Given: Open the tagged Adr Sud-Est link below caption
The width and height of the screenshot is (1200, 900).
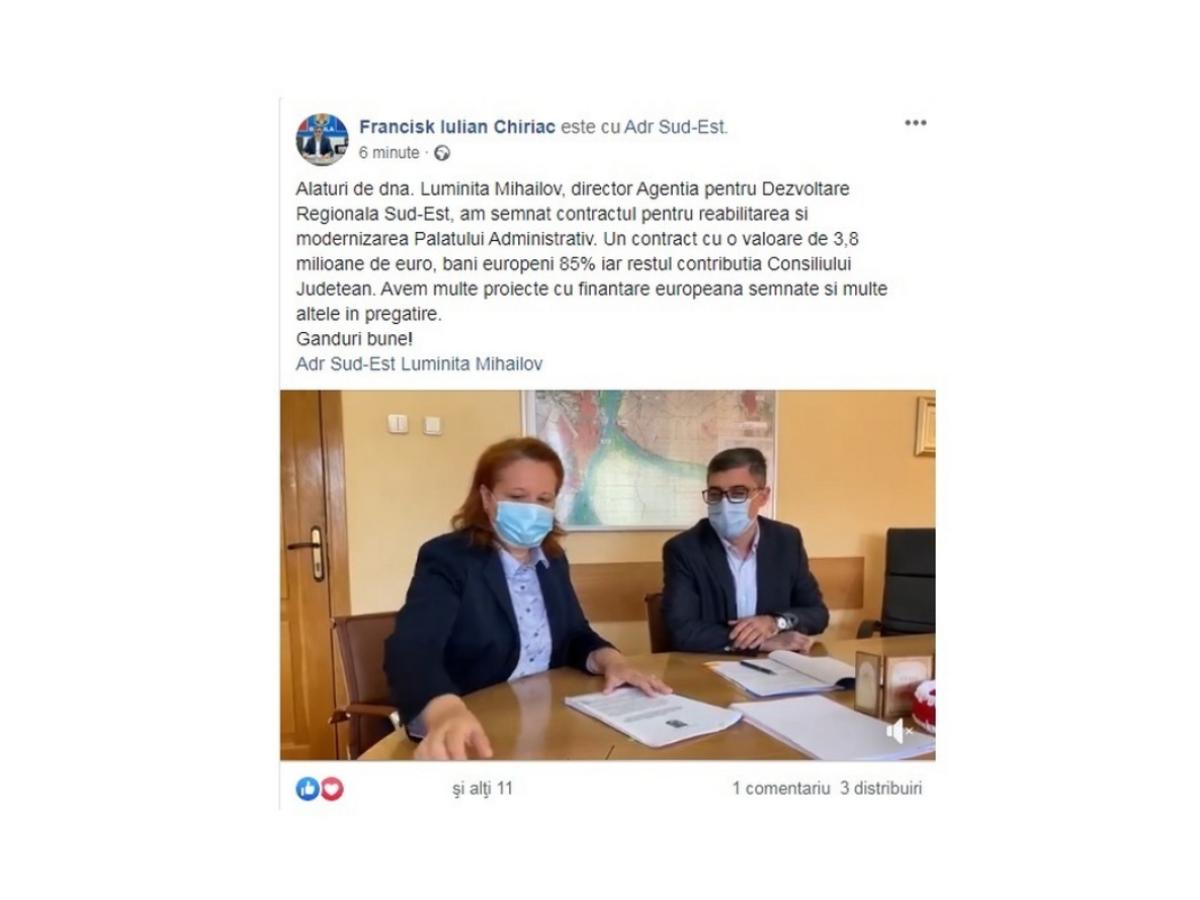Looking at the screenshot, I should [346, 364].
